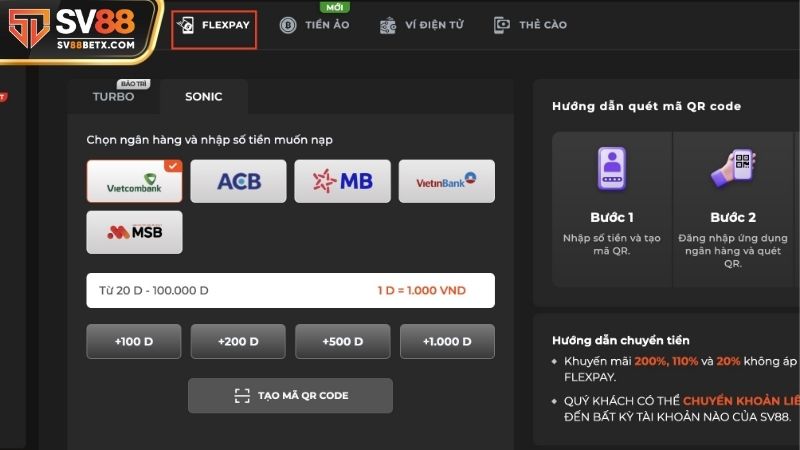Viewport: 800px width, 450px height.
Task: Select the SONIC tab
Action: [204, 96]
